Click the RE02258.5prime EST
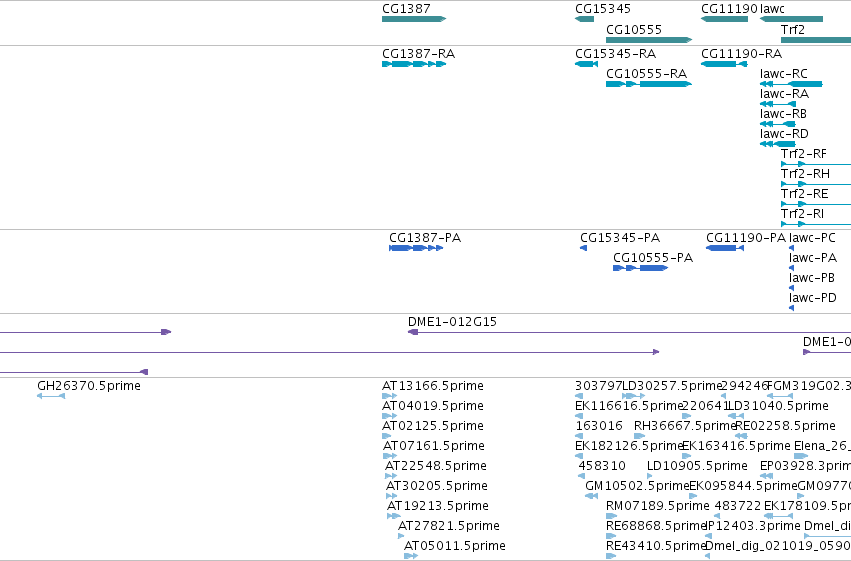The height and width of the screenshot is (561, 851). click(741, 436)
